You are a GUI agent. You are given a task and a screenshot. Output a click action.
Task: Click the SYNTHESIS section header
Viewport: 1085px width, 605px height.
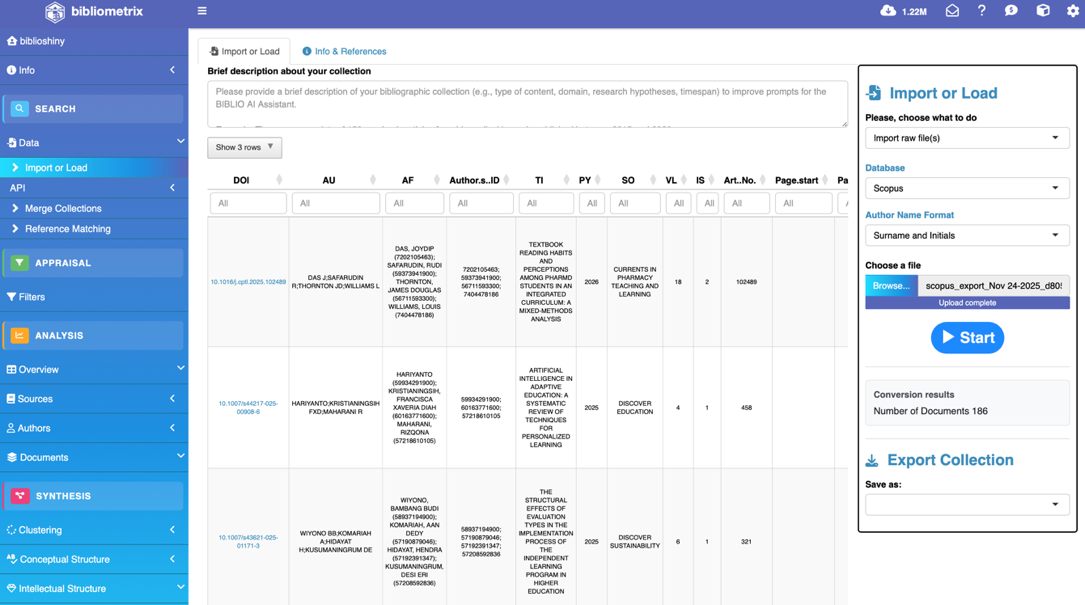pyautogui.click(x=93, y=496)
